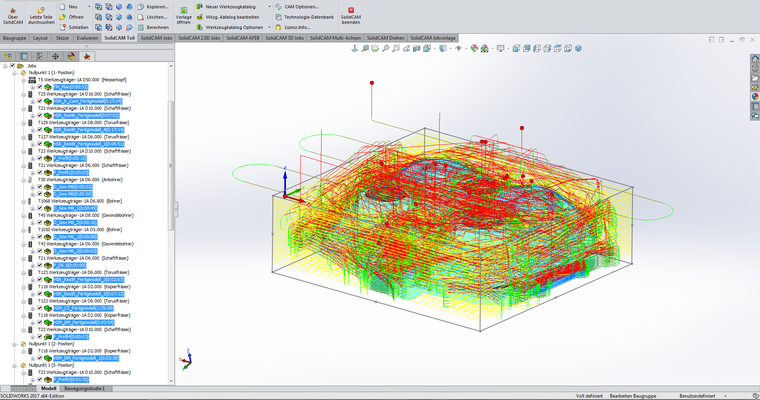This screenshot has height=400, width=760.
Task: Collapse T5 Werkzeugträger Messerkopf node
Action: click(23, 80)
